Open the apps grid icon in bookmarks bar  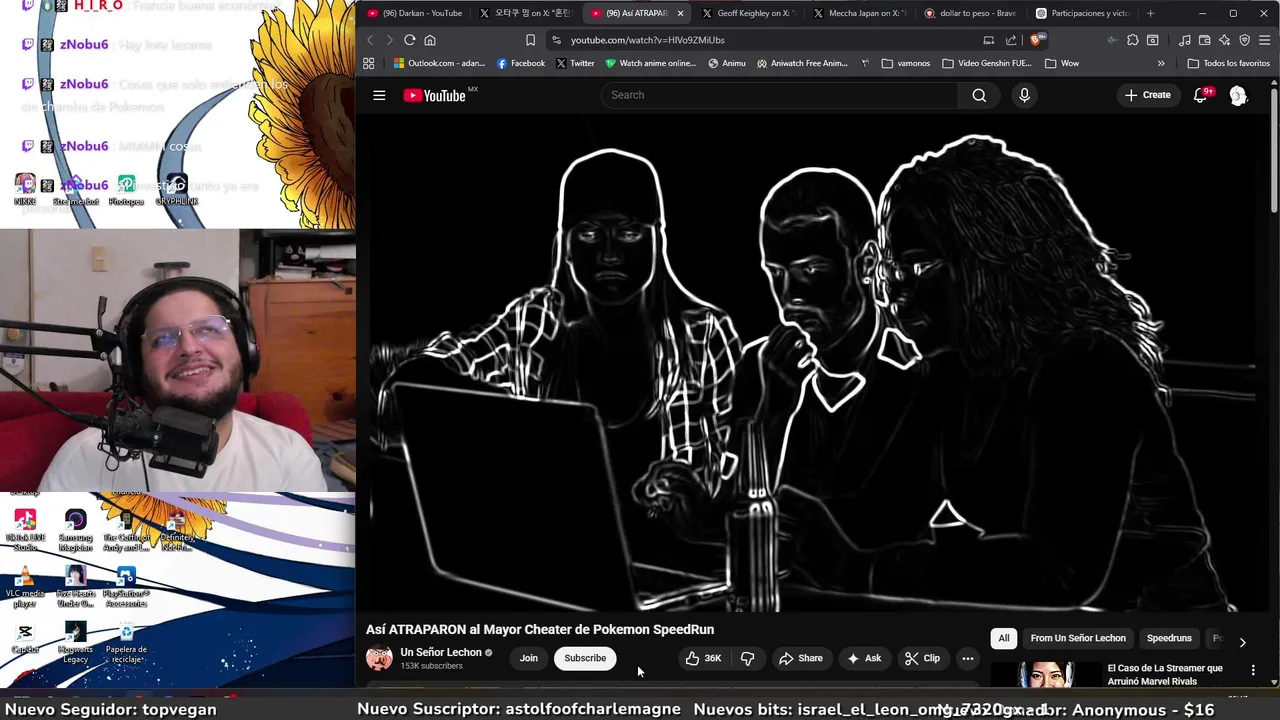[x=368, y=63]
